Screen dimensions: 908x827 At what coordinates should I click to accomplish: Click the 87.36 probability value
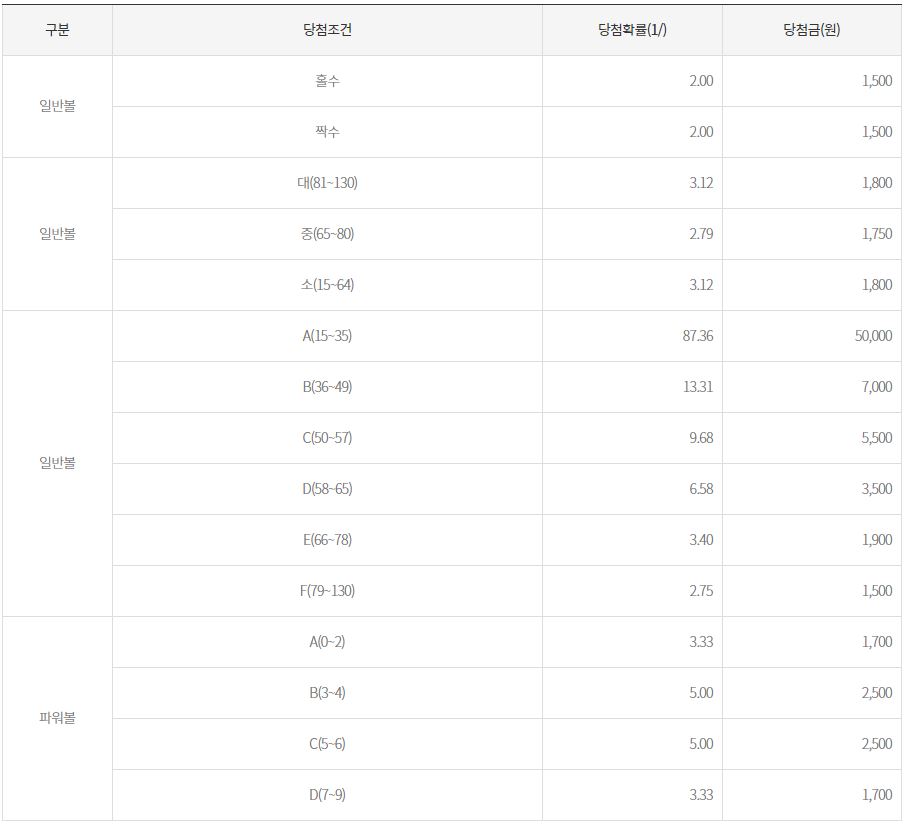697,336
